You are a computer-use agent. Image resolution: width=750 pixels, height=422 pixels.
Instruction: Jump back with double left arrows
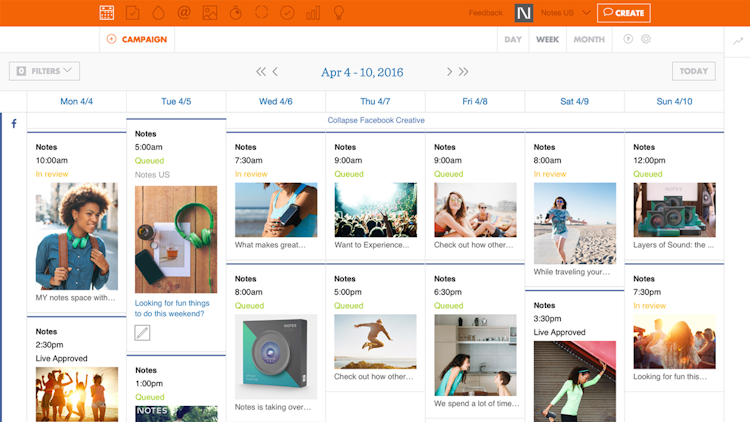coord(261,72)
